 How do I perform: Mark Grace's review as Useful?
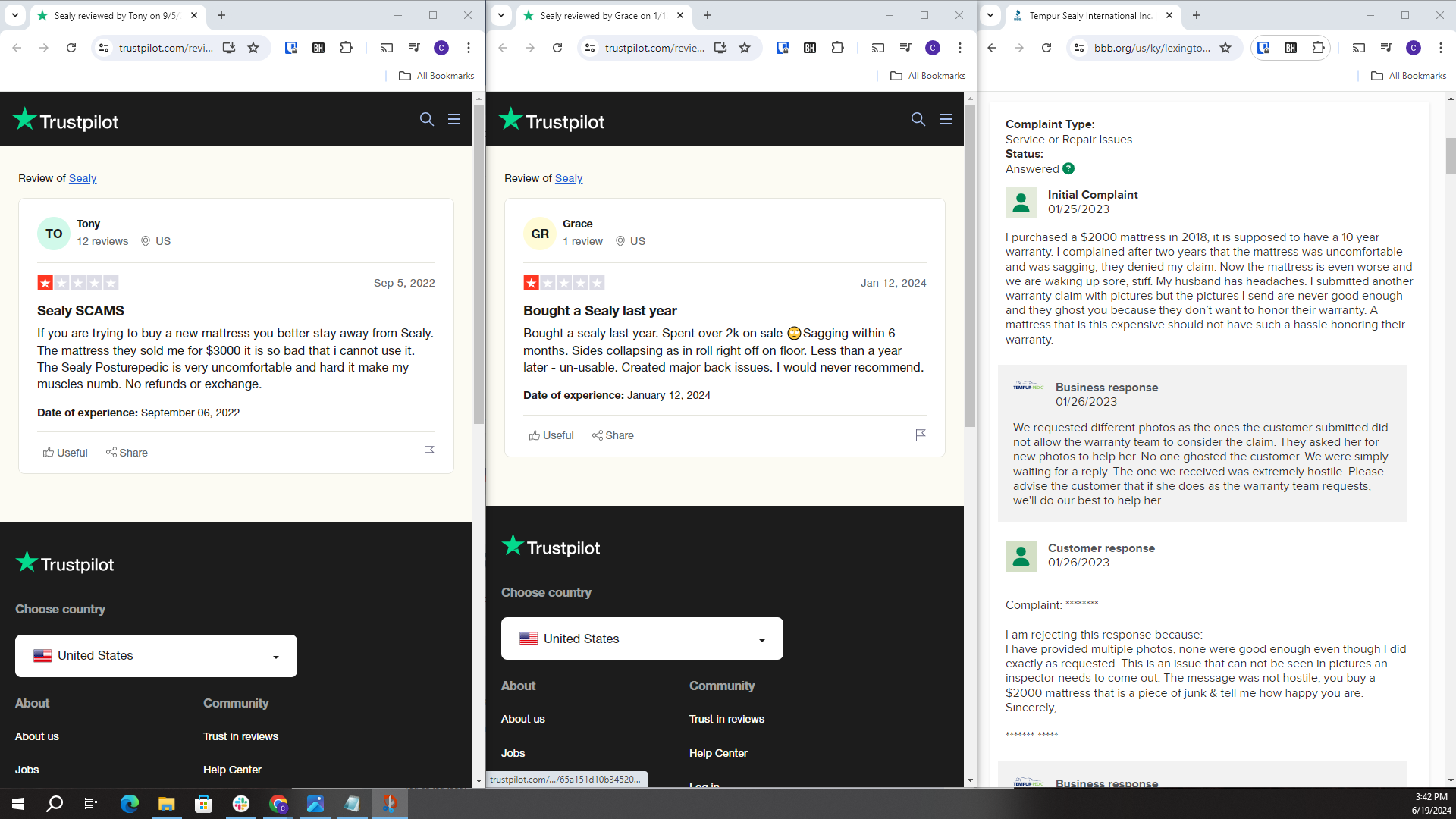pyautogui.click(x=551, y=435)
